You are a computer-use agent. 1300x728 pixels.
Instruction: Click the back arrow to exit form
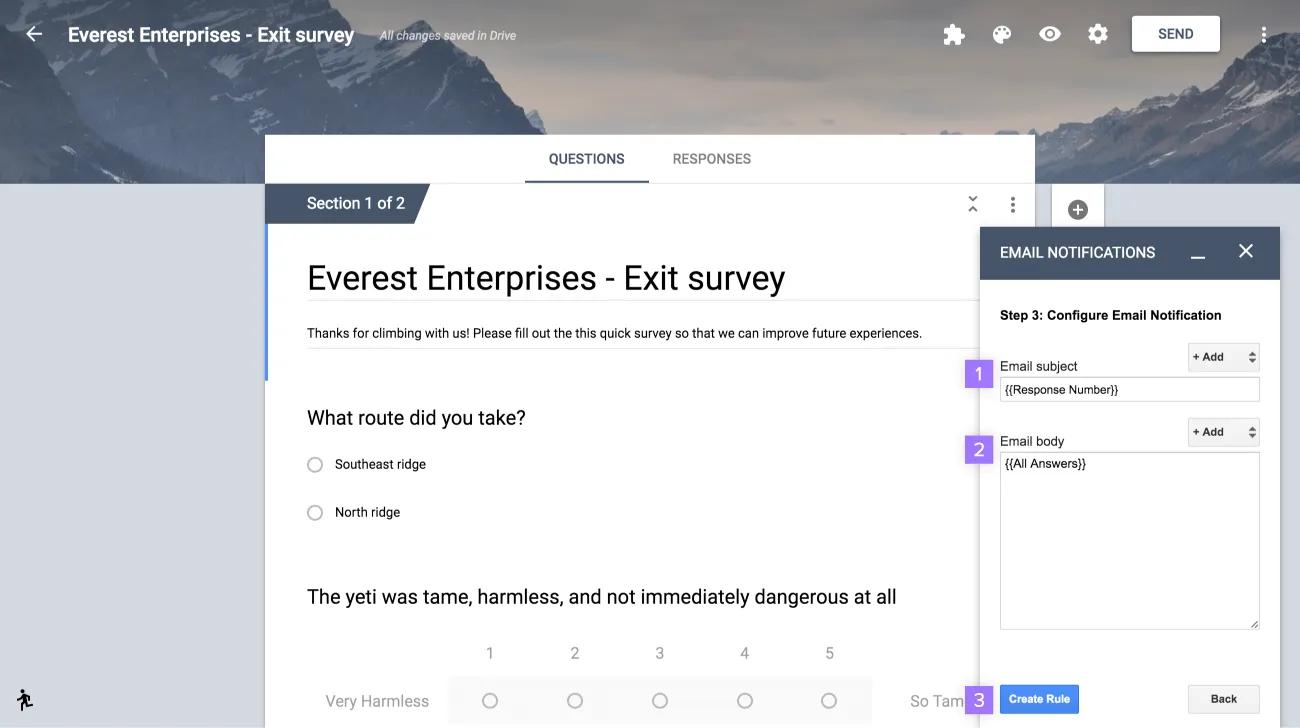(34, 34)
